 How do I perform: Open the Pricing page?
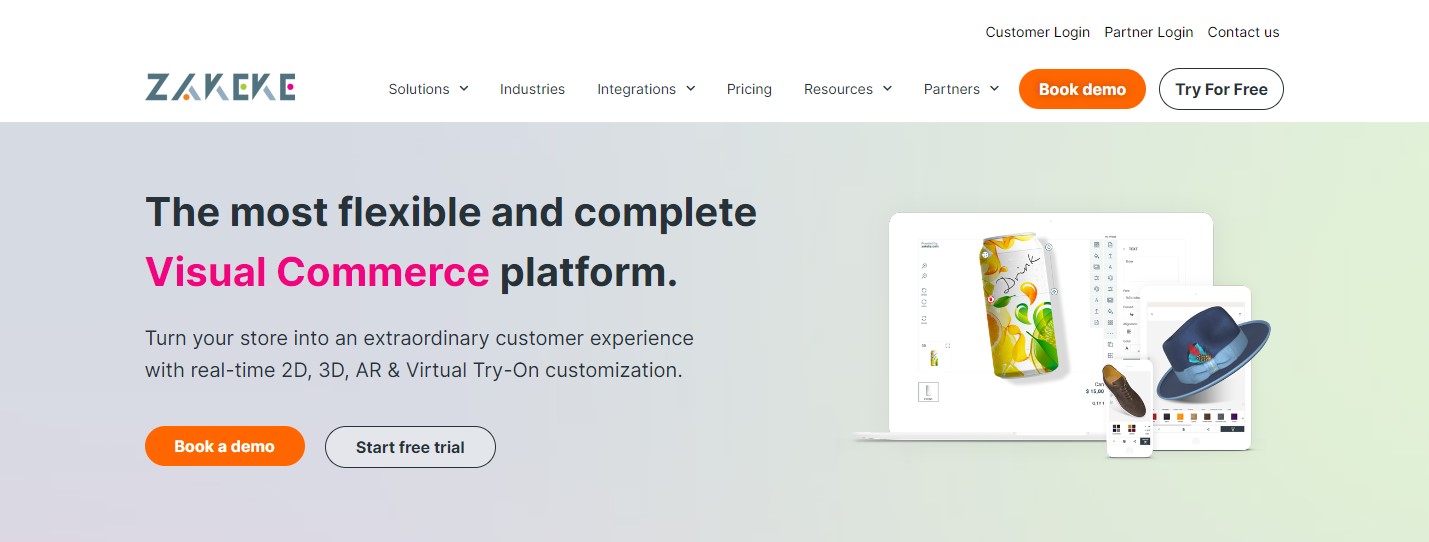(x=749, y=89)
